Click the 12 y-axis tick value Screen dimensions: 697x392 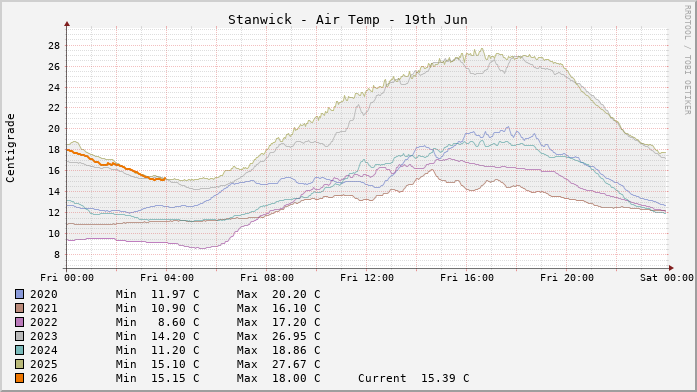[x=54, y=212]
